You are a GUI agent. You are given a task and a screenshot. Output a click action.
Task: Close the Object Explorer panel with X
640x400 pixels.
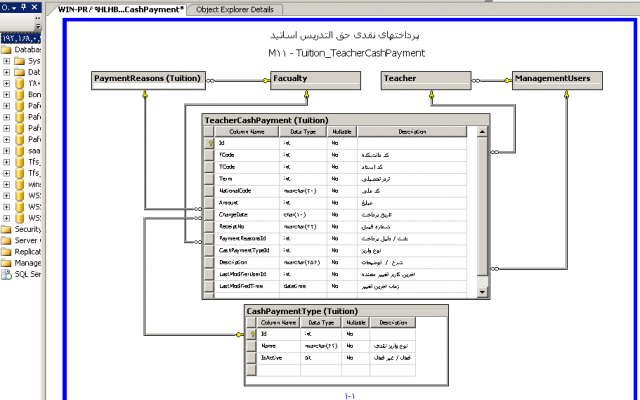coord(35,7)
